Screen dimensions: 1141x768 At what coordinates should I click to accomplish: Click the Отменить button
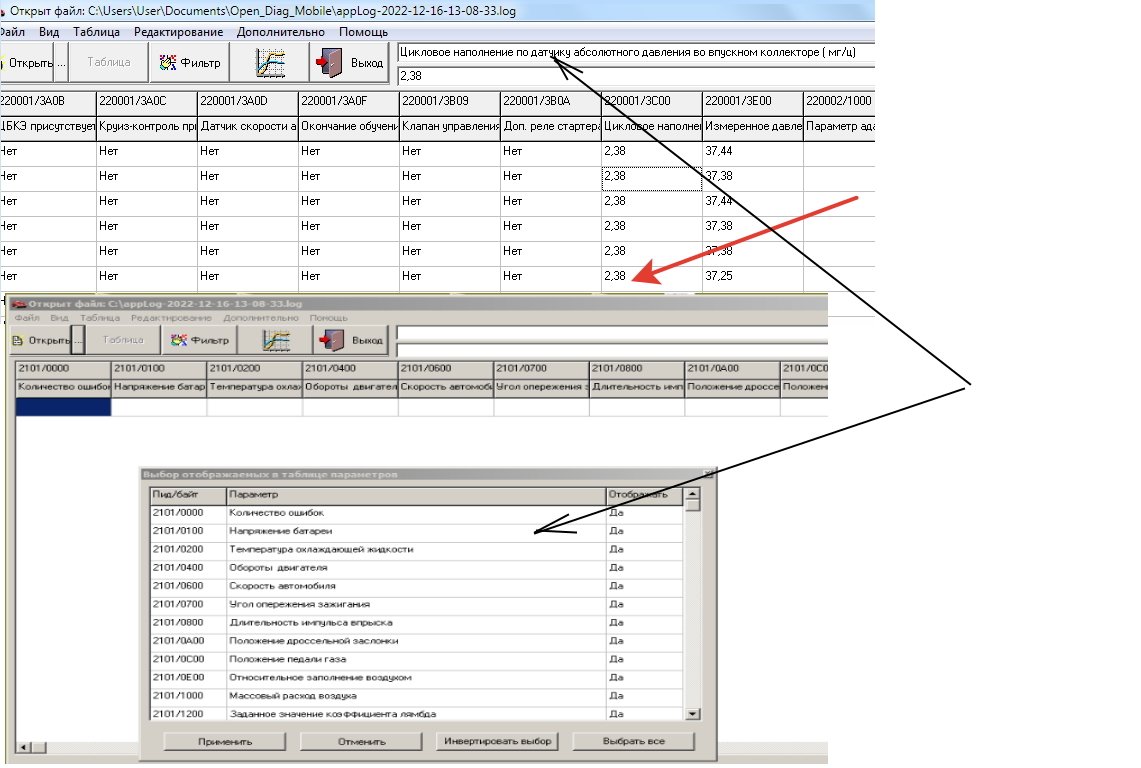361,742
